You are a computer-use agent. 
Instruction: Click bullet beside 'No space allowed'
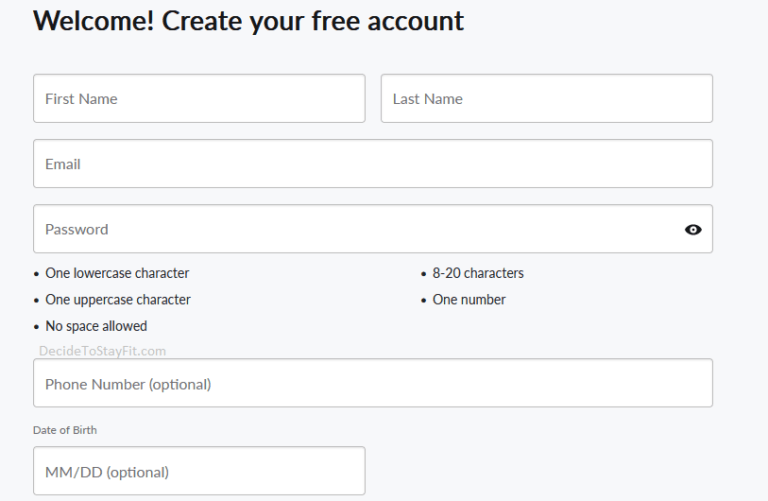(x=37, y=327)
